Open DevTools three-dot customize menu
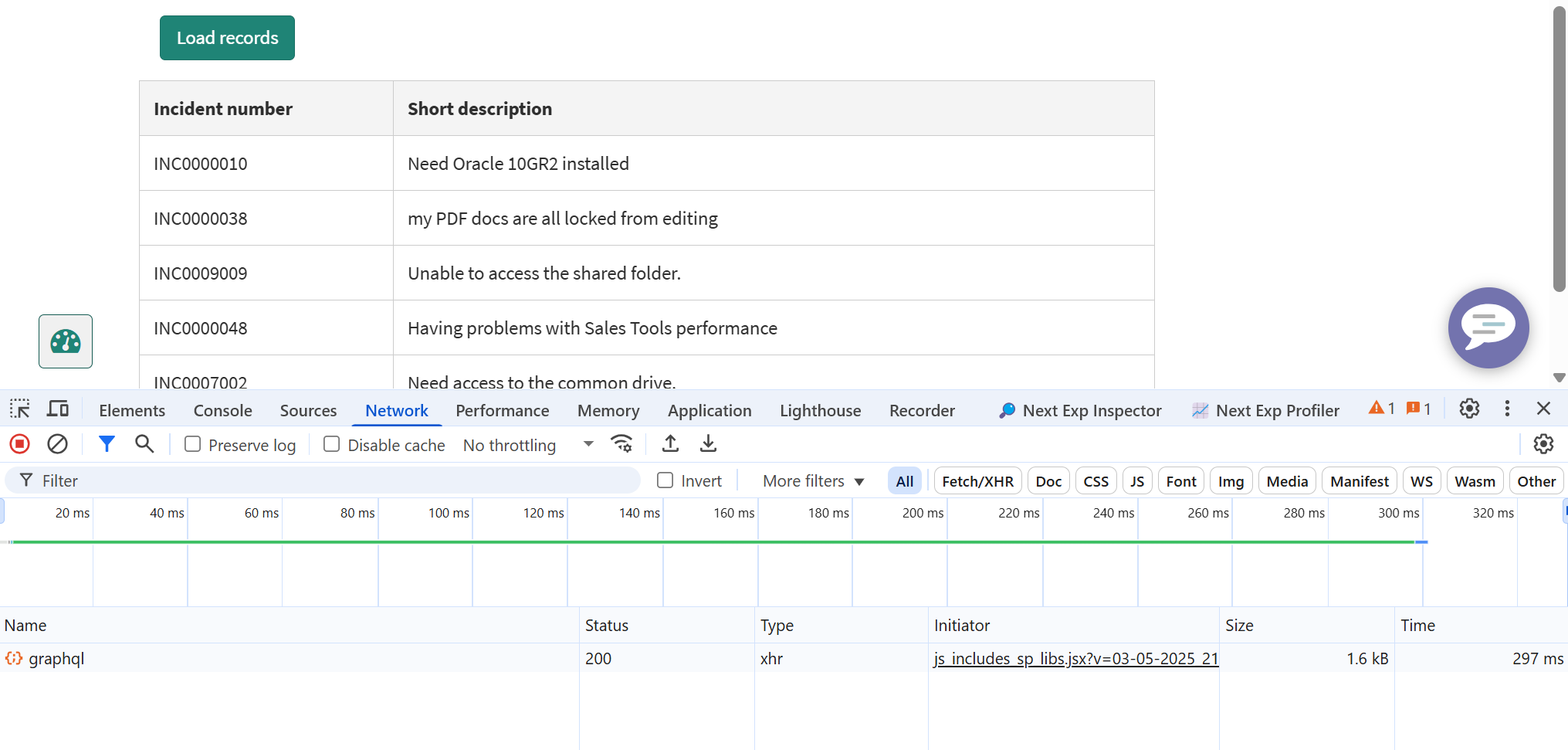 1506,409
